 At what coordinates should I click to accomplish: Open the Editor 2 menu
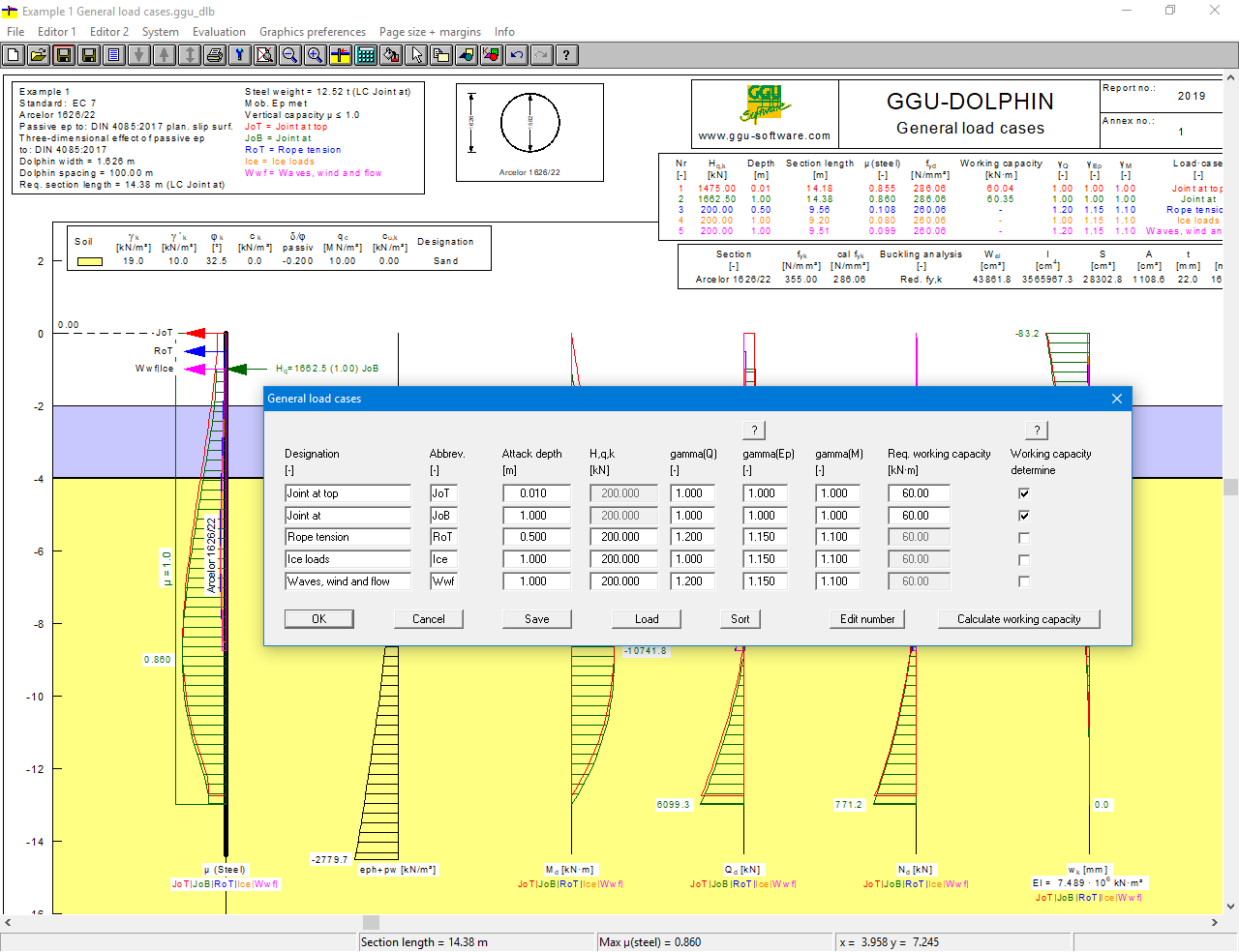(x=109, y=32)
